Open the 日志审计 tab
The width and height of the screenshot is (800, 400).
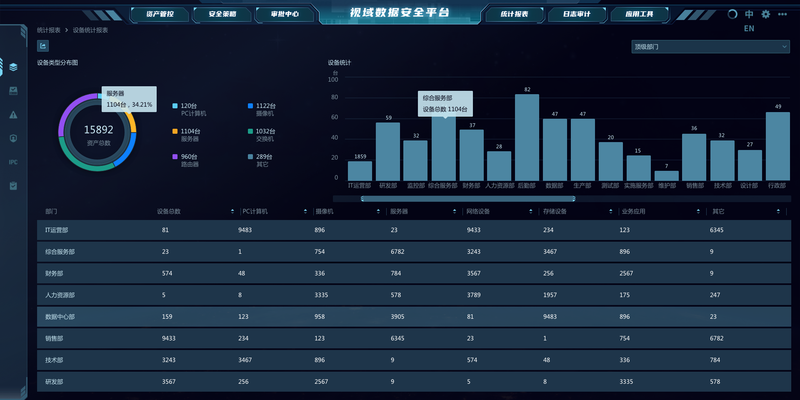click(577, 14)
